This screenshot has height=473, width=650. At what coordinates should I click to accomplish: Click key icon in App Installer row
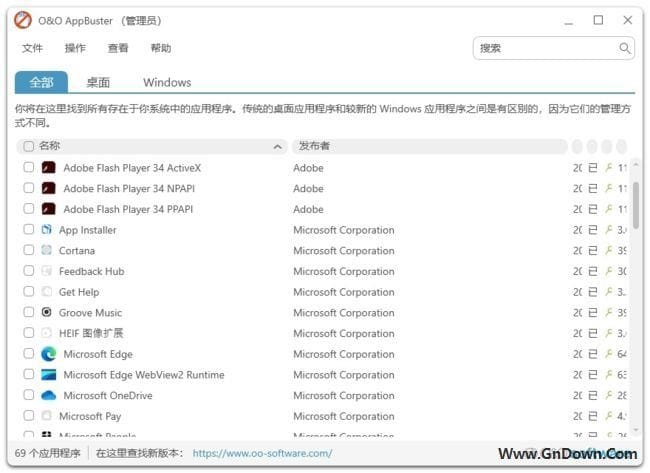tap(609, 229)
